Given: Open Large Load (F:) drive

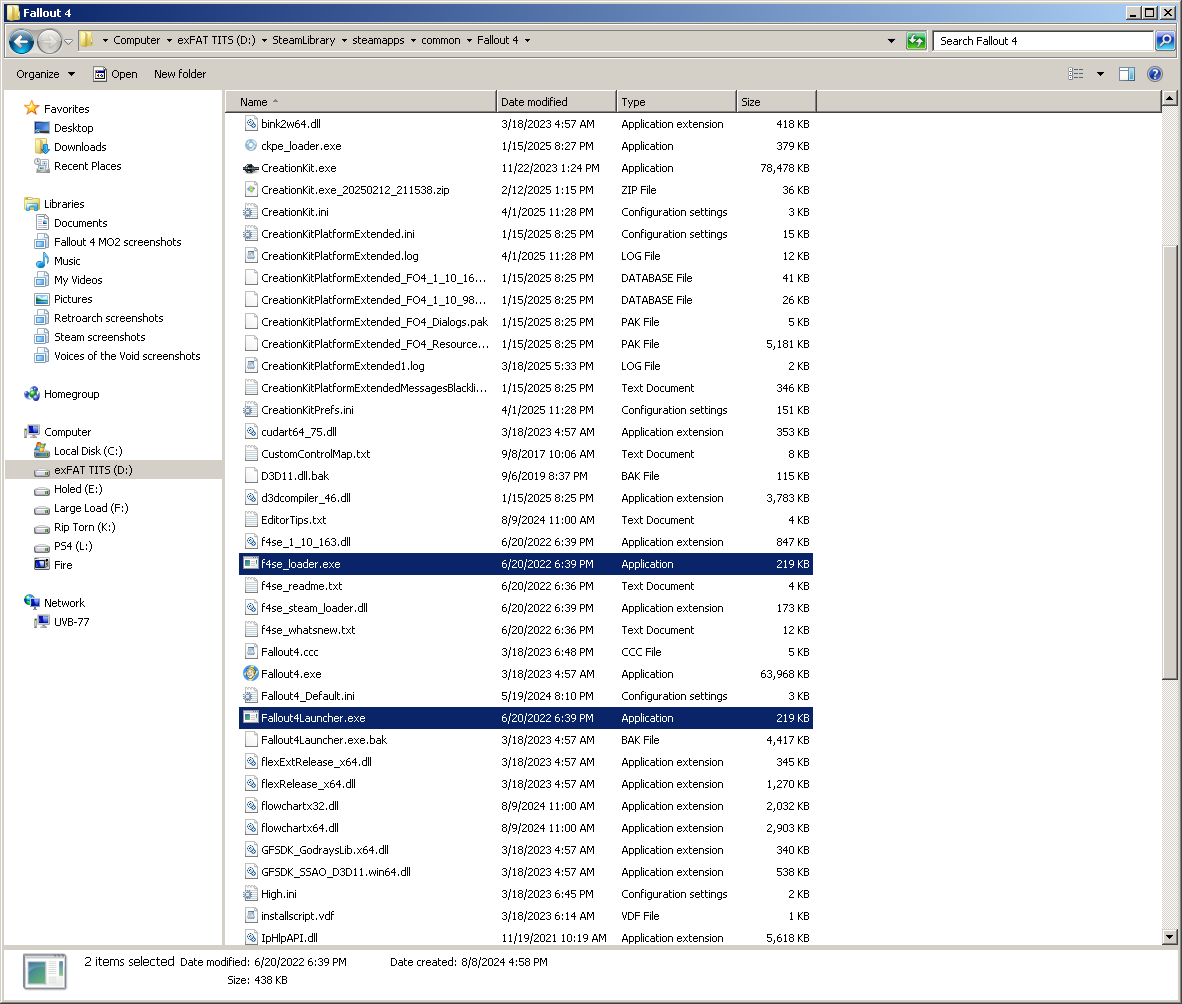Looking at the screenshot, I should (91, 508).
